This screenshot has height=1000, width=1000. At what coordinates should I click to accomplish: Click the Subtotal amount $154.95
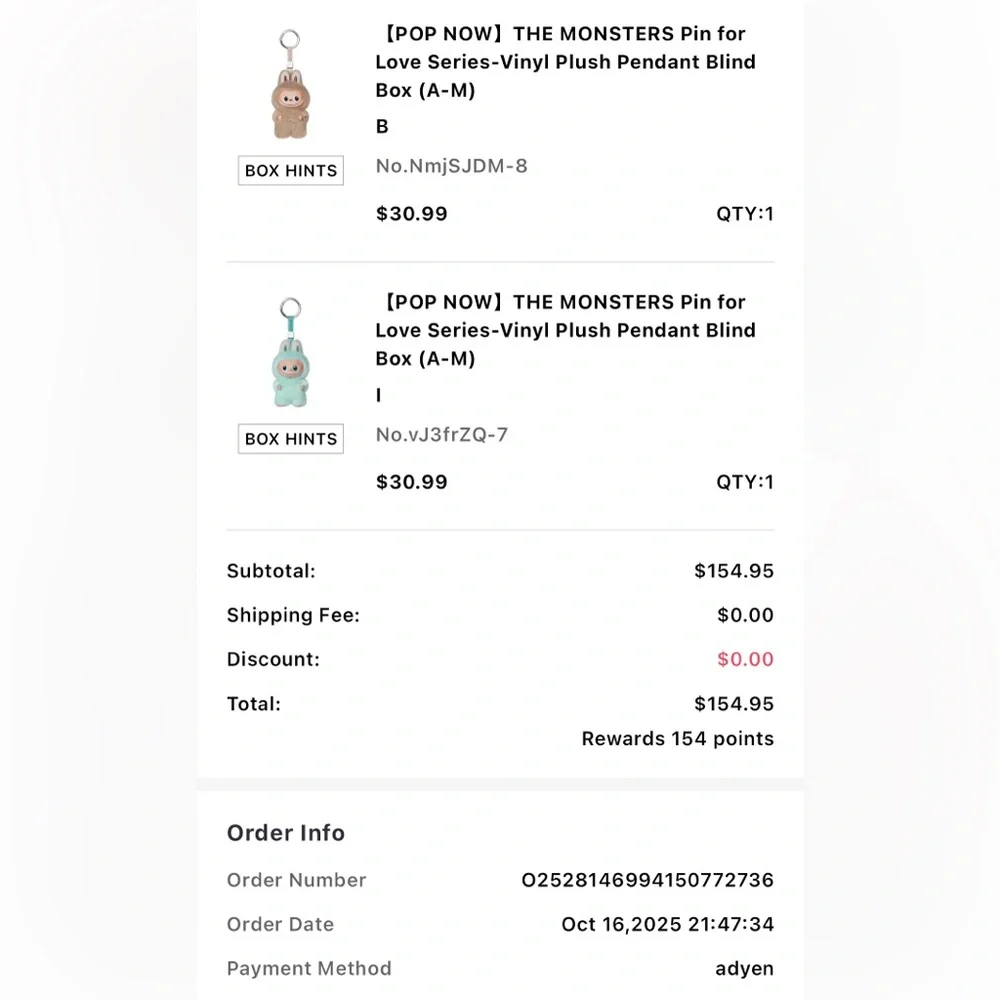734,571
